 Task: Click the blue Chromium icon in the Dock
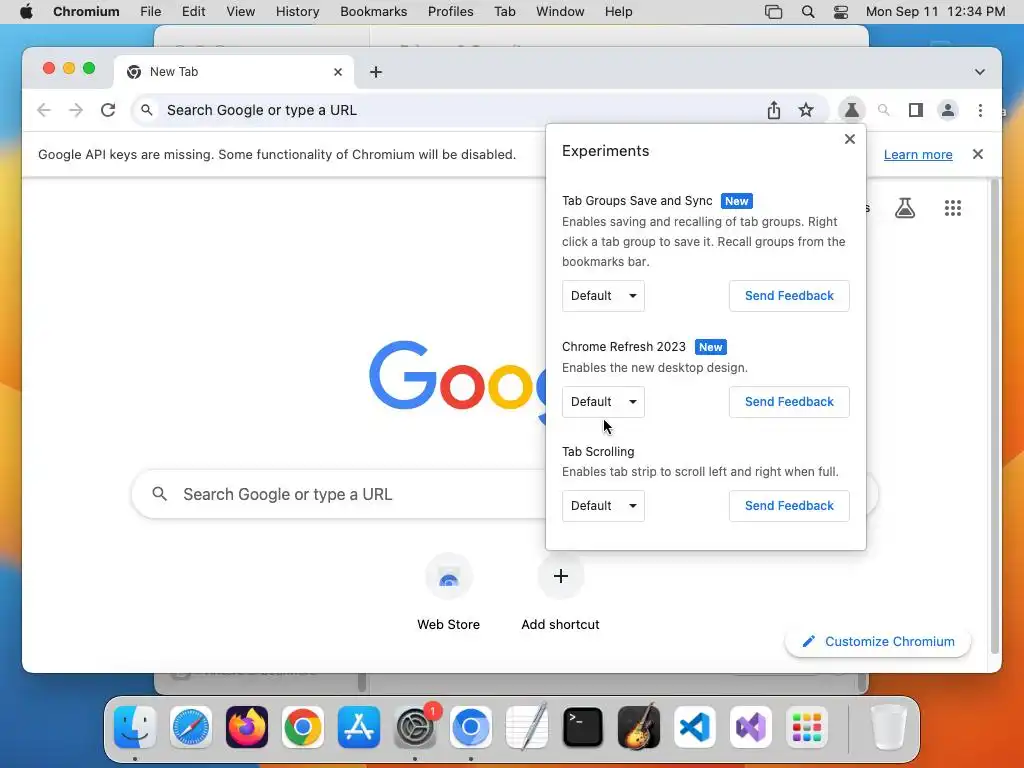point(470,727)
